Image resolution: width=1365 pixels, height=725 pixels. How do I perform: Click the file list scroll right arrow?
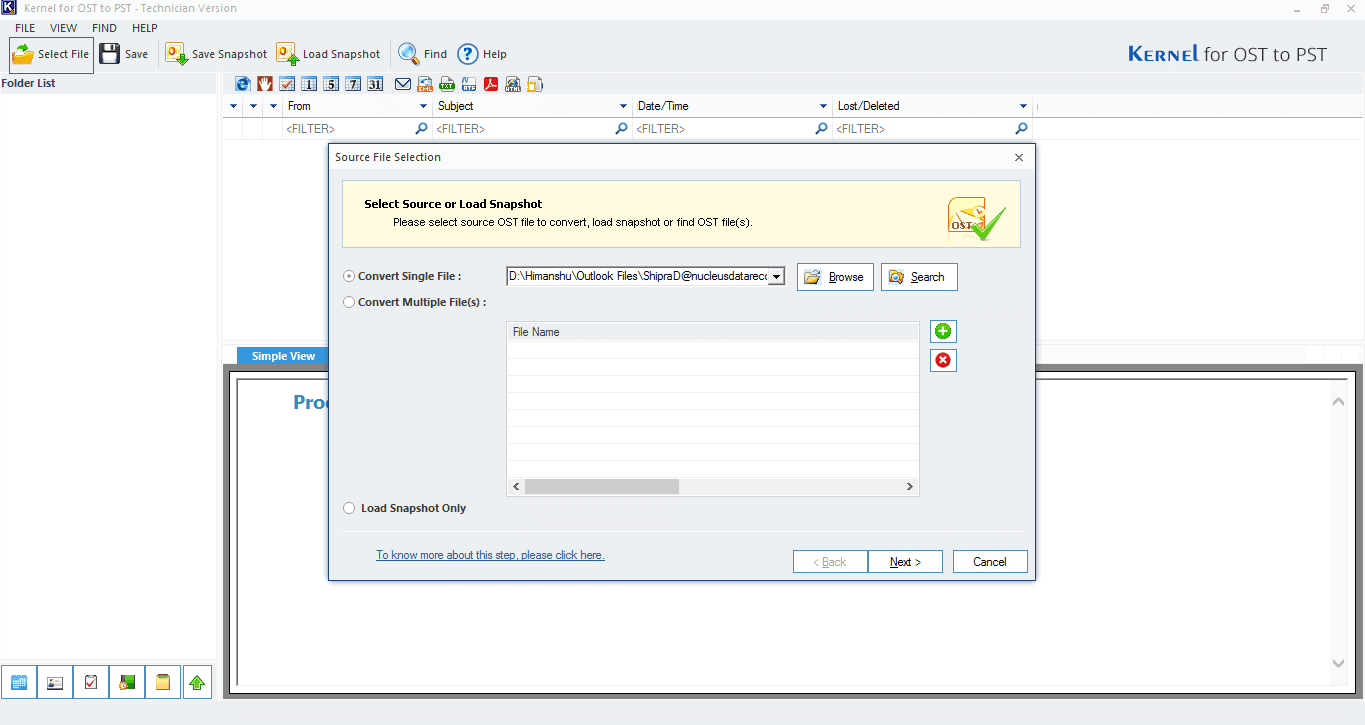pos(910,486)
